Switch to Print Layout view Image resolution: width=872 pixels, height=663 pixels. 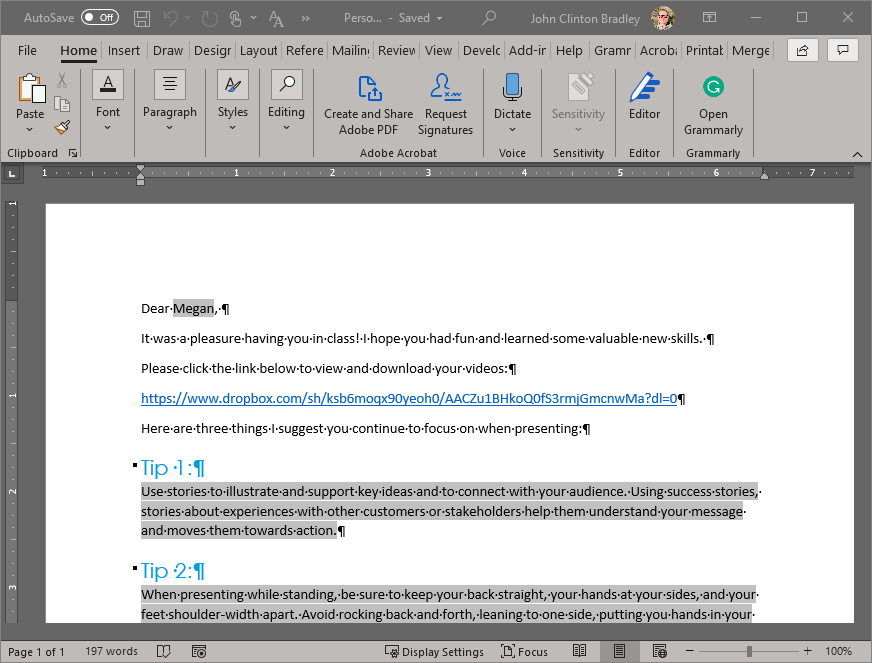pos(619,651)
